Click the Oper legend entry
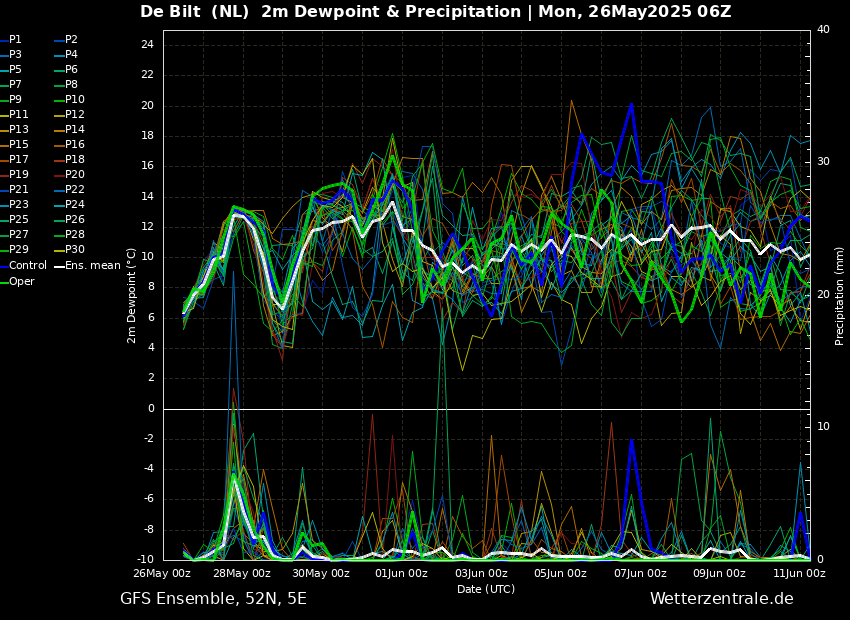 point(21,281)
